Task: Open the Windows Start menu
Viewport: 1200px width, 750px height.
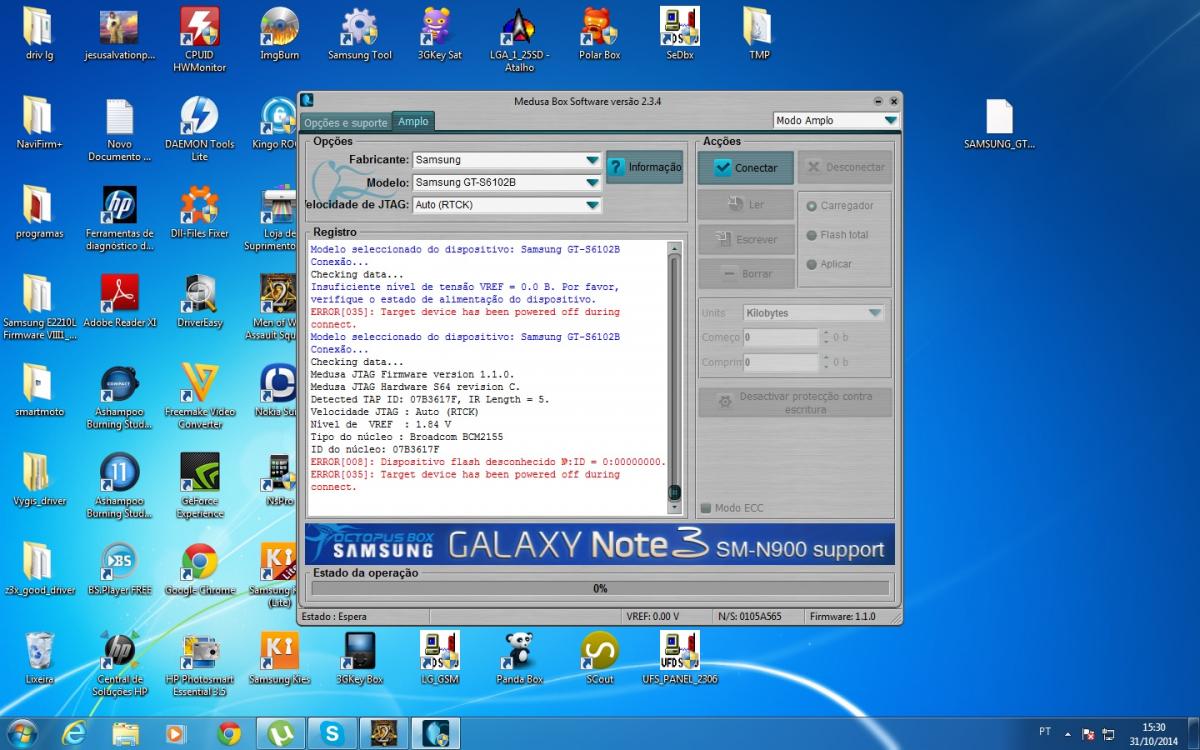Action: point(22,733)
